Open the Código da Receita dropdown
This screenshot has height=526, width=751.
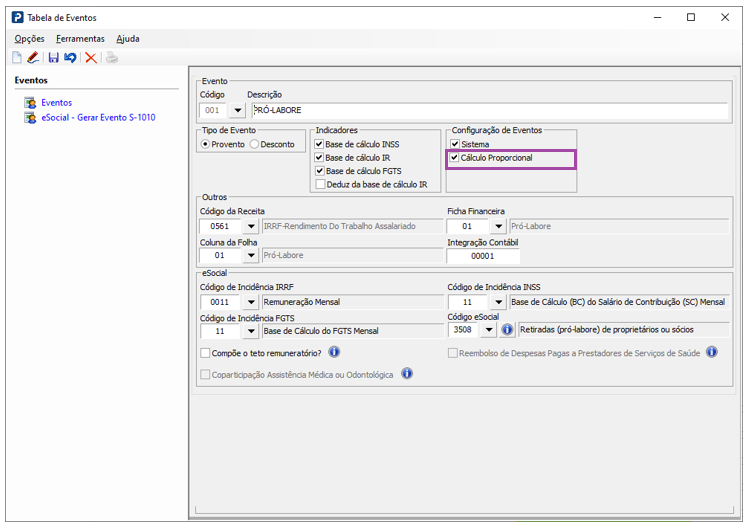pyautogui.click(x=250, y=227)
